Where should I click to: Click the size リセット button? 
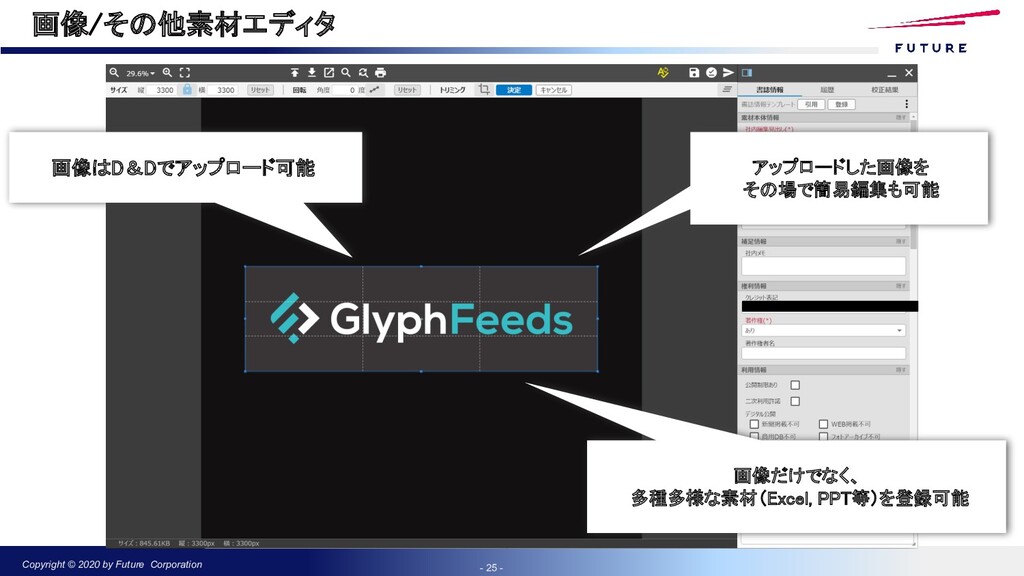(x=260, y=90)
